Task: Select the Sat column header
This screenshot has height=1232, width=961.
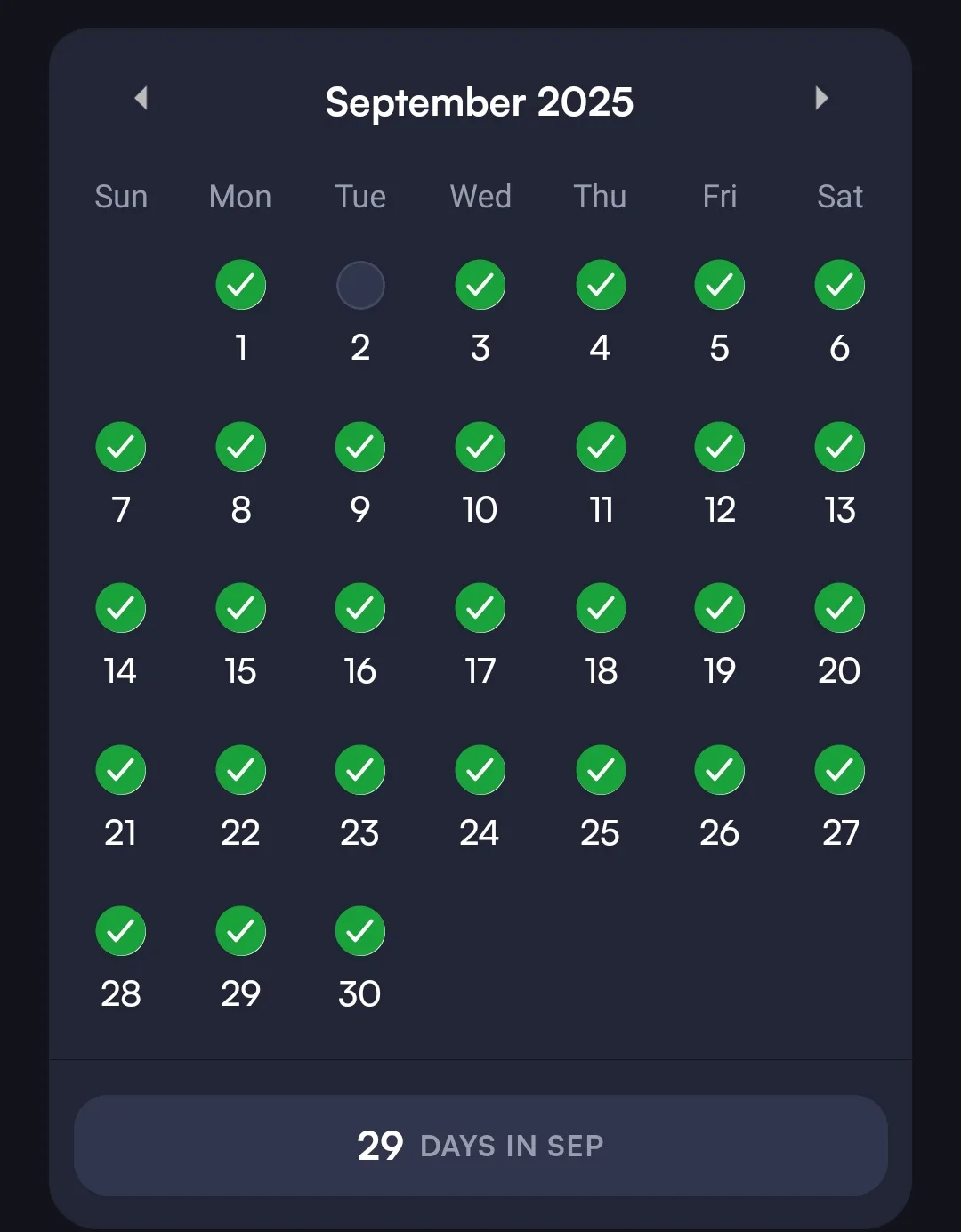Action: point(839,197)
